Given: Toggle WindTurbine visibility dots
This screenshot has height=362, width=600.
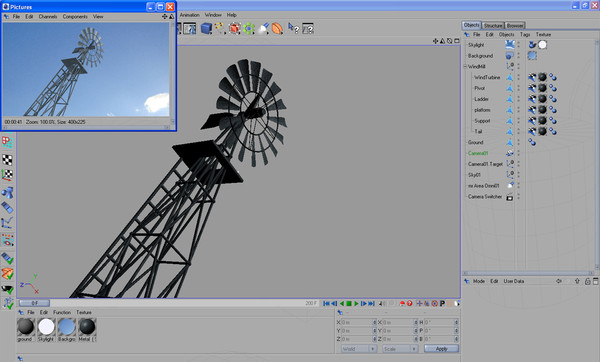Looking at the screenshot, I should pyautogui.click(x=519, y=77).
